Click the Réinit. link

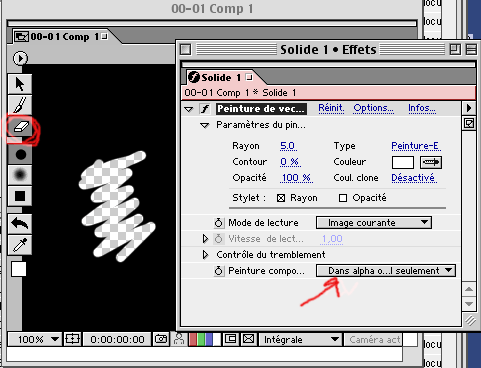coord(331,108)
